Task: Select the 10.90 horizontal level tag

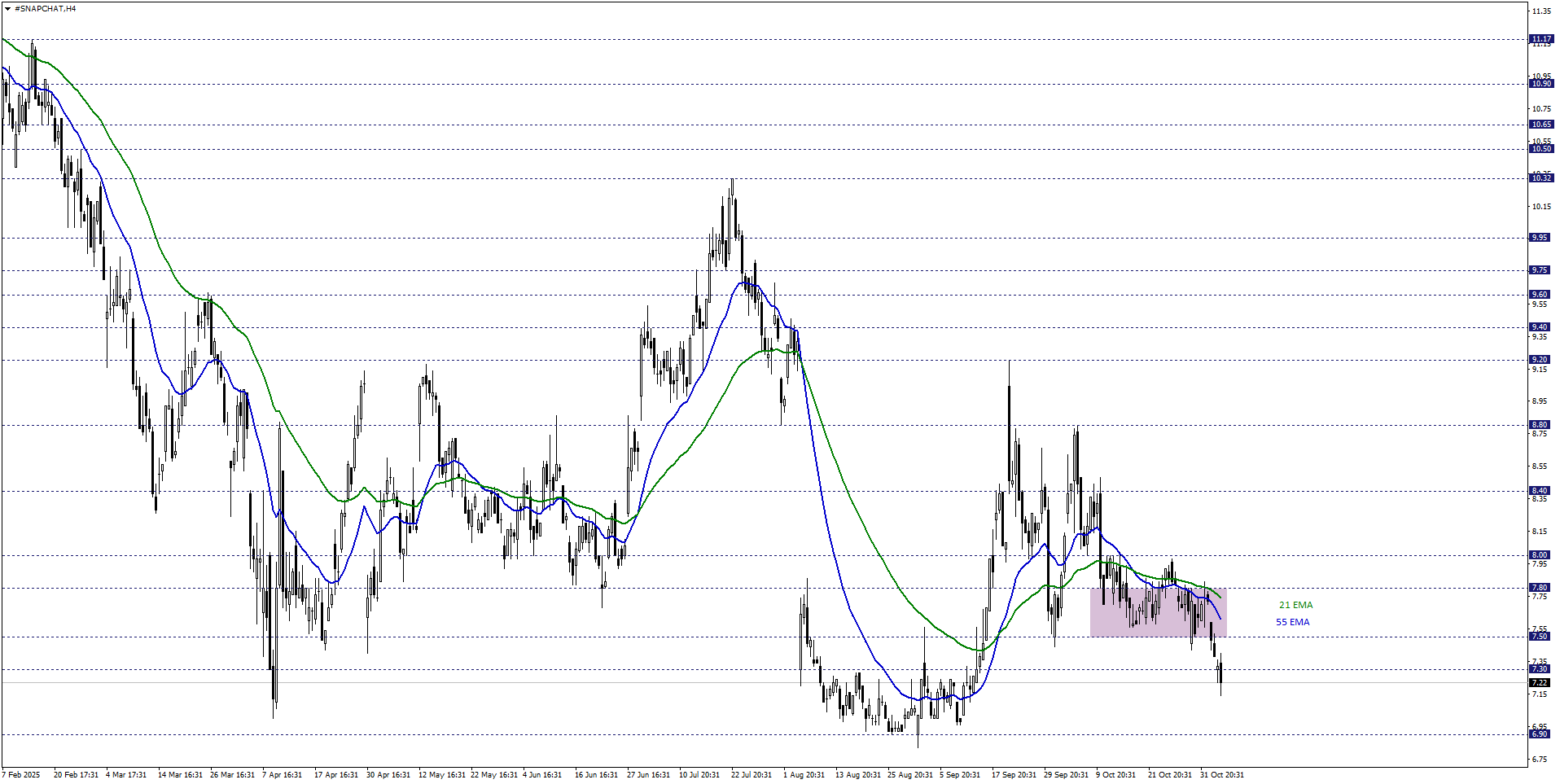Action: point(1540,84)
